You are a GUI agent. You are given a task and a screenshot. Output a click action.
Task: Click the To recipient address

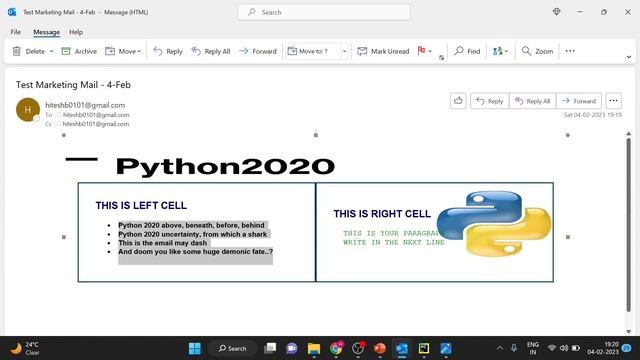96,115
